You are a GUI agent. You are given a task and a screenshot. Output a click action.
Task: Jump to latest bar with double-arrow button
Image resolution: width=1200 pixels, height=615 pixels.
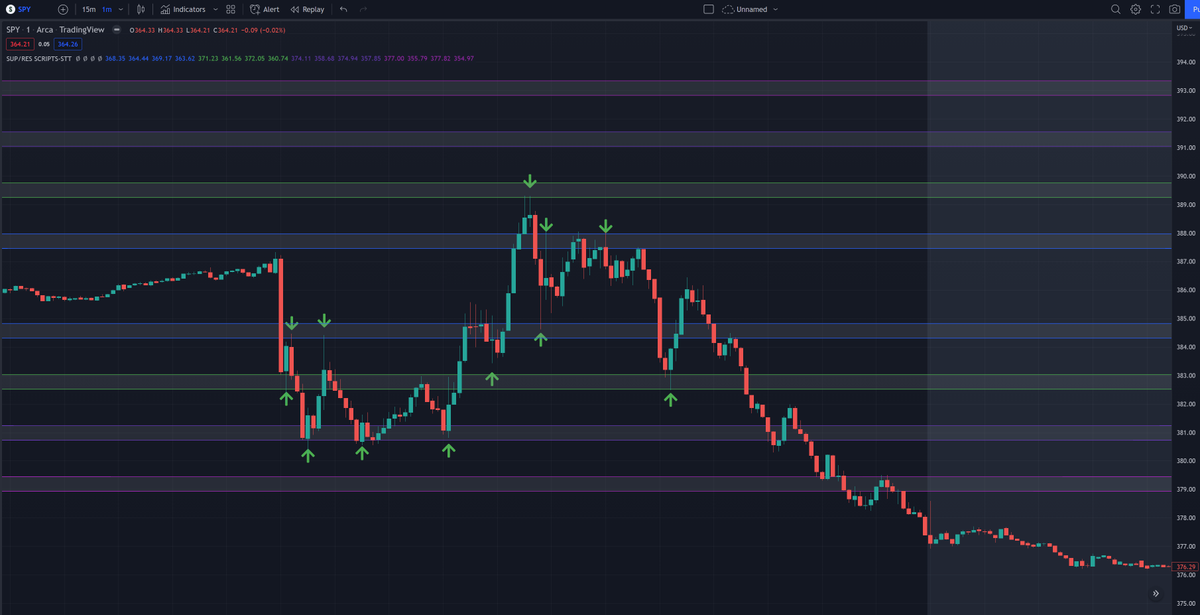point(1155,593)
